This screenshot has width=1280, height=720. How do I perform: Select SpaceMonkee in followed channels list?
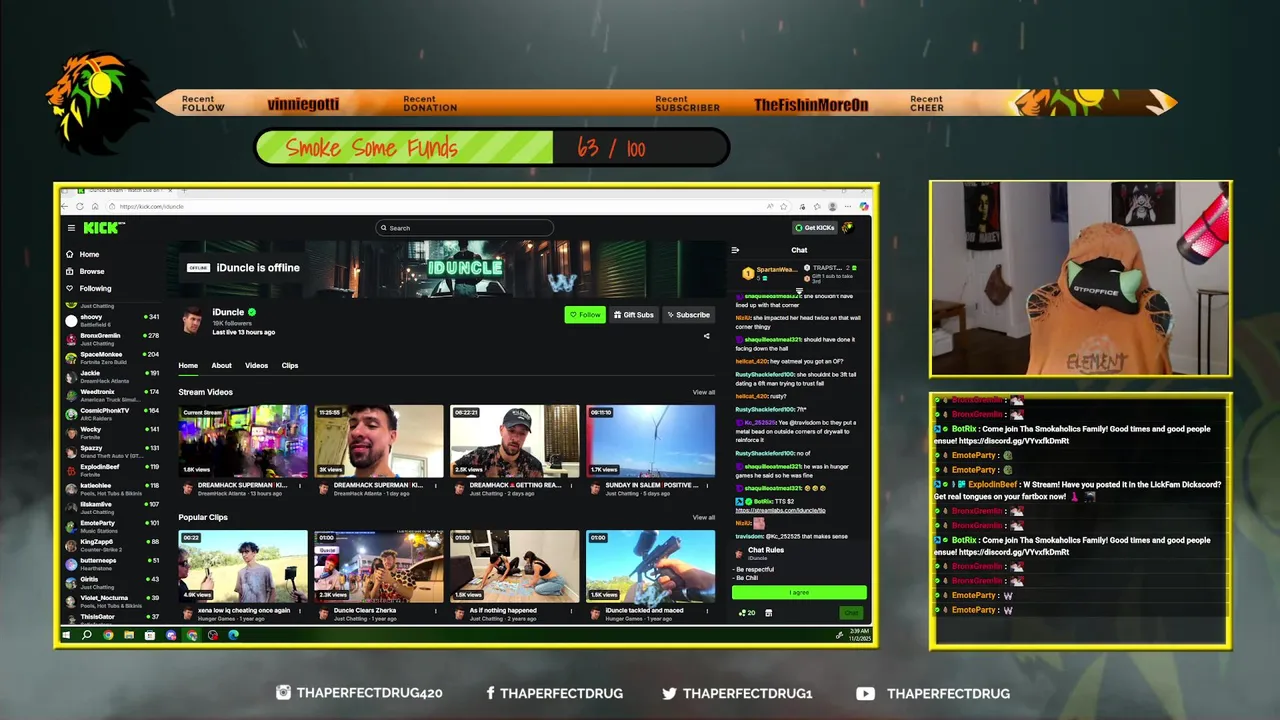[112, 357]
